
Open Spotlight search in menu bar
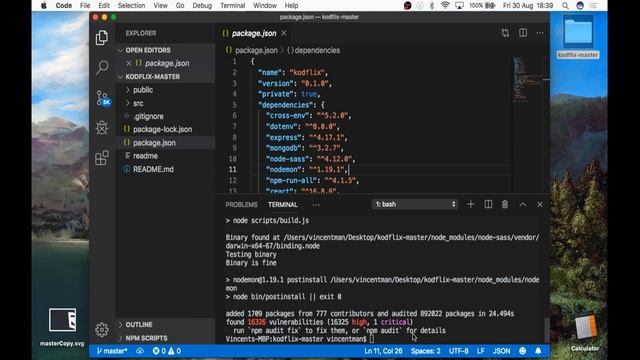coord(565,6)
